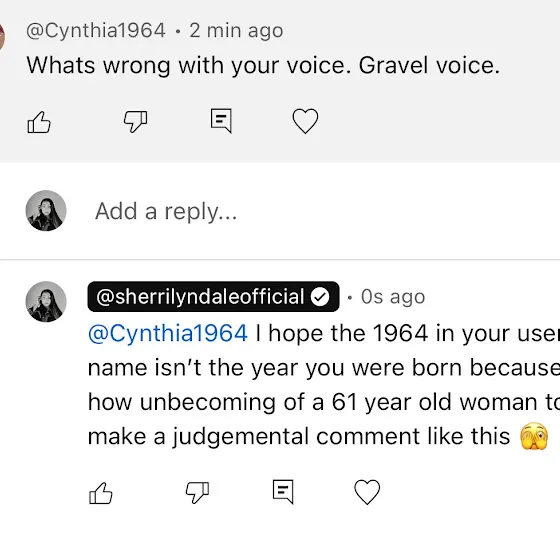
Task: Click the verified checkmark beside sherrilyndaleofficial
Action: click(x=320, y=297)
